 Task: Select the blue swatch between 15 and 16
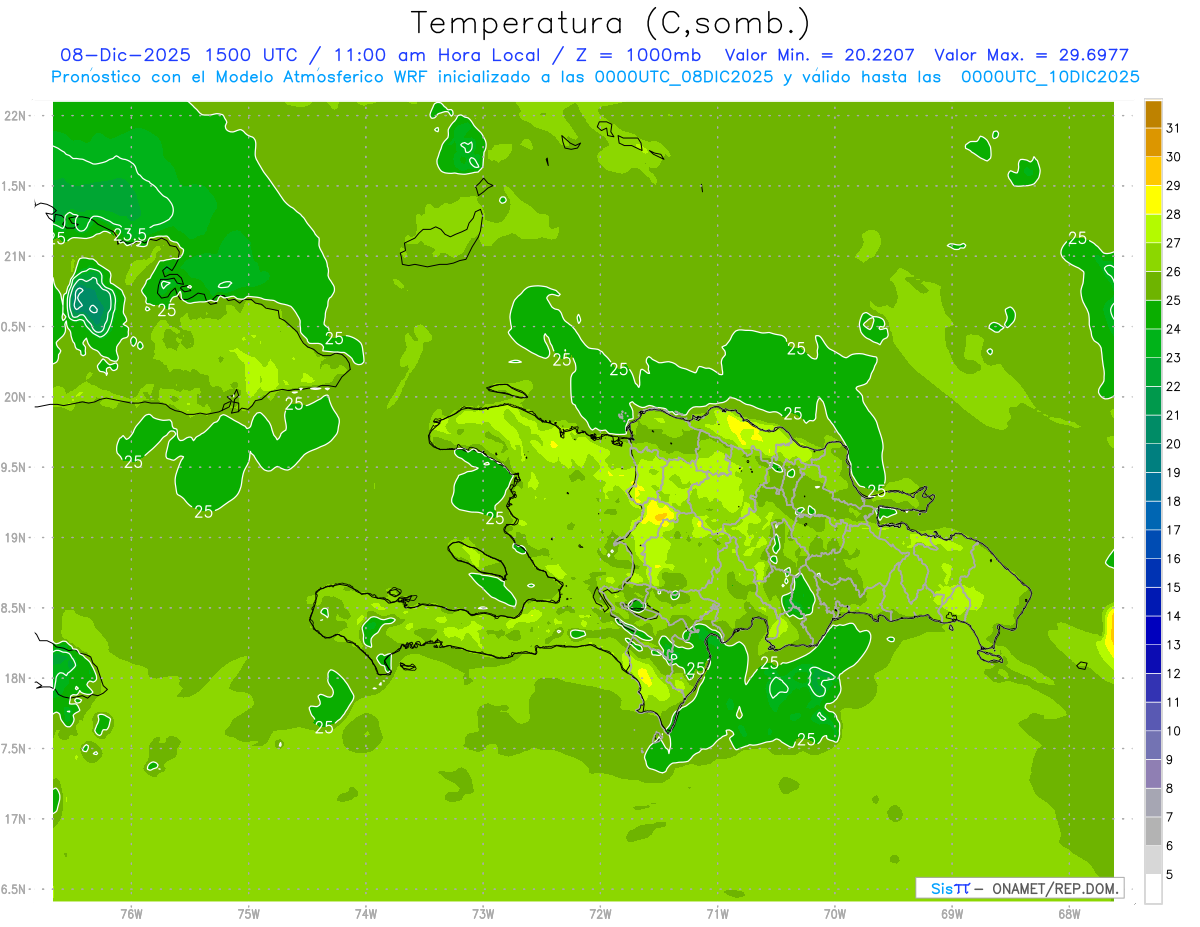click(x=1153, y=573)
